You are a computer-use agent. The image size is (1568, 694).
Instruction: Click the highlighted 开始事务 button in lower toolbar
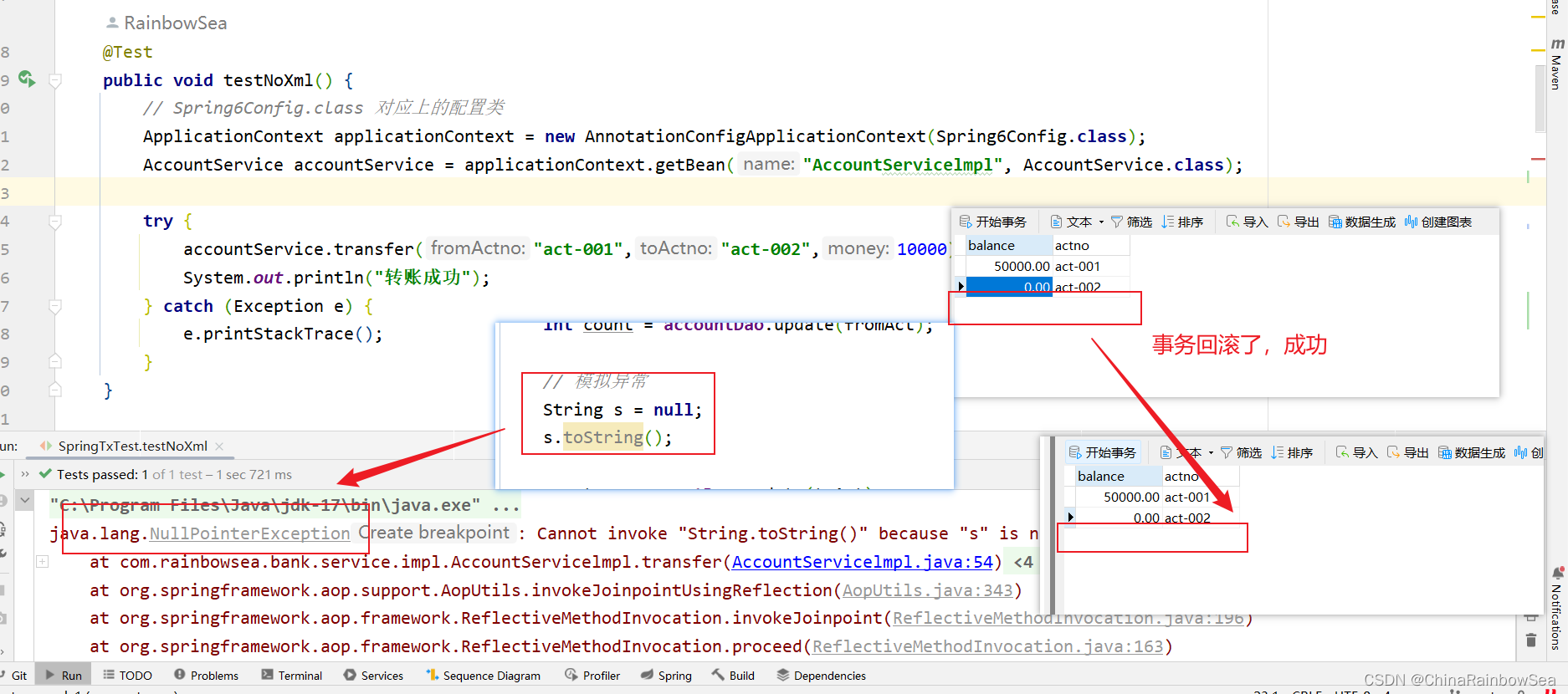tap(1103, 452)
